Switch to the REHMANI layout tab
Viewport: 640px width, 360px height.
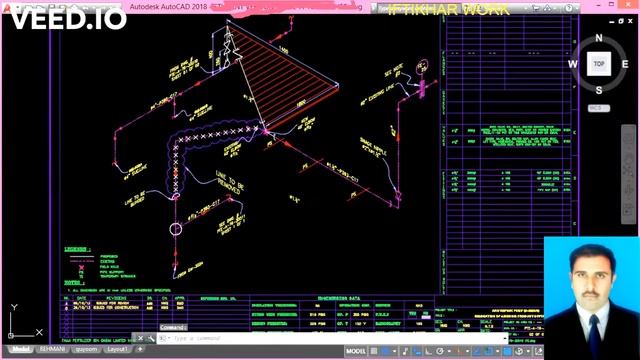[53, 349]
